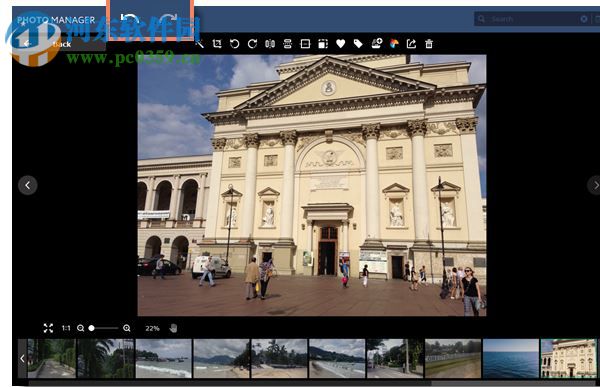This screenshot has width=600, height=387.
Task: Click the Undo arrow icon
Action: [x=130, y=18]
